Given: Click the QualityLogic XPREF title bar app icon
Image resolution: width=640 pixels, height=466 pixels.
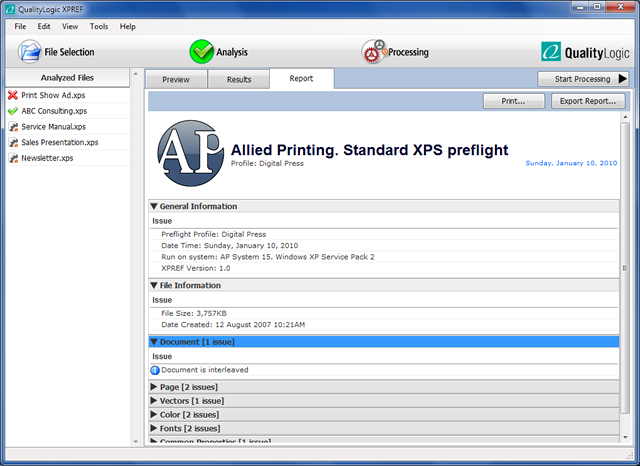Looking at the screenshot, I should pos(10,9).
